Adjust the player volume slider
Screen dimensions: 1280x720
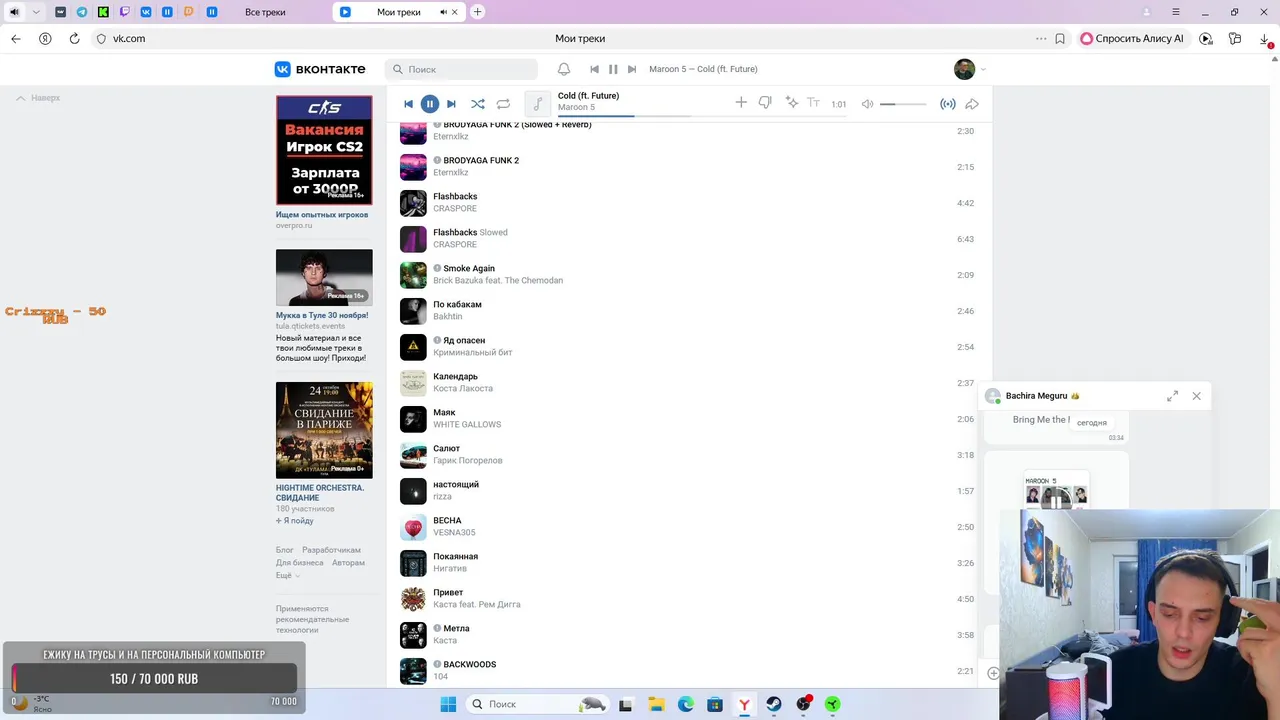click(x=903, y=104)
